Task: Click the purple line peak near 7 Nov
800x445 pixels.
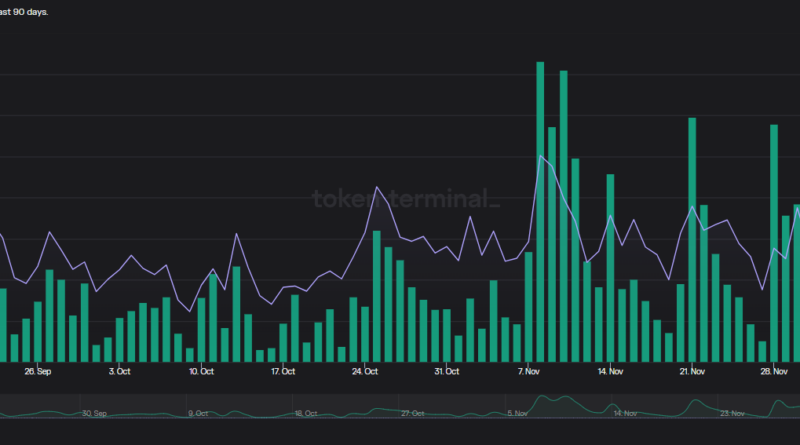Action: click(x=541, y=156)
